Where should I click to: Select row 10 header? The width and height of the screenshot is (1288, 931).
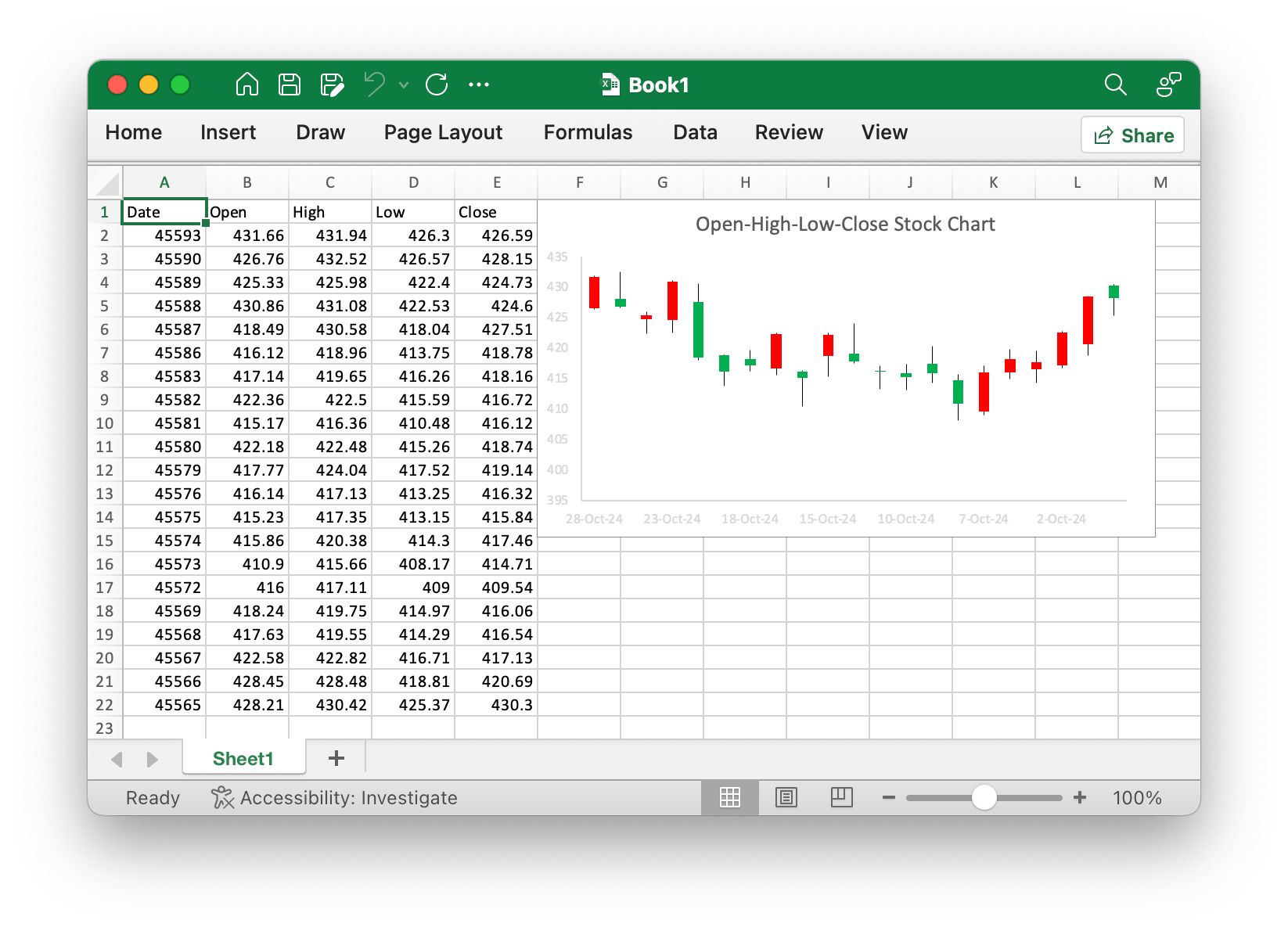tap(105, 423)
